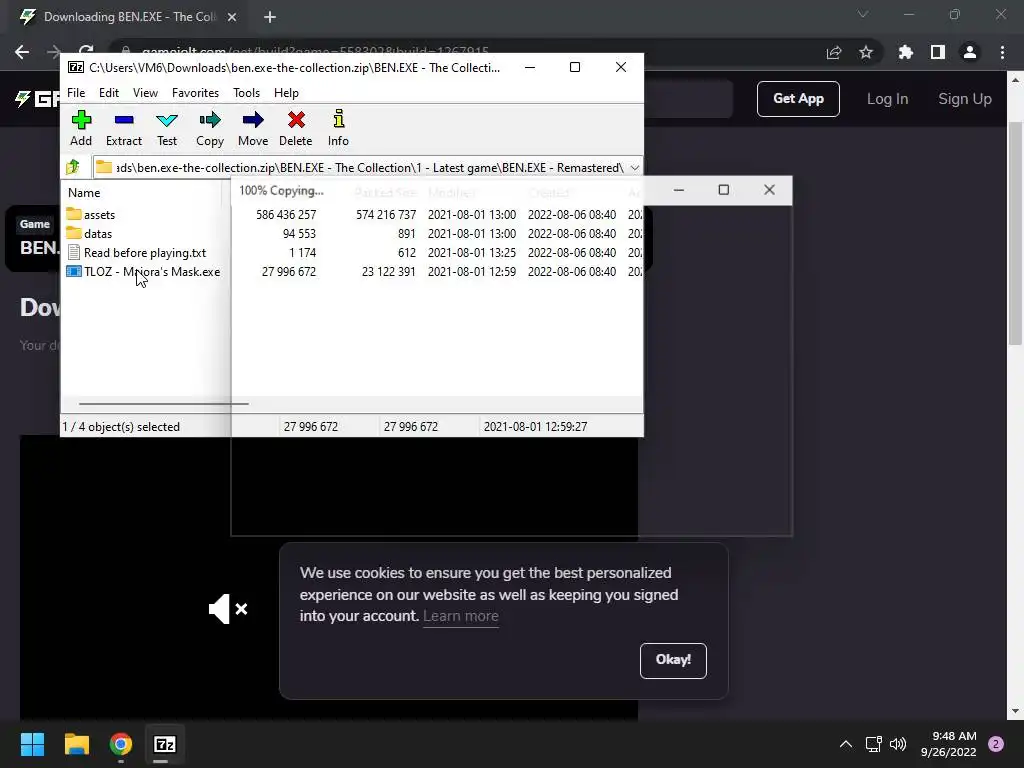
Task: Toggle Chrome side panel icon
Action: point(938,52)
